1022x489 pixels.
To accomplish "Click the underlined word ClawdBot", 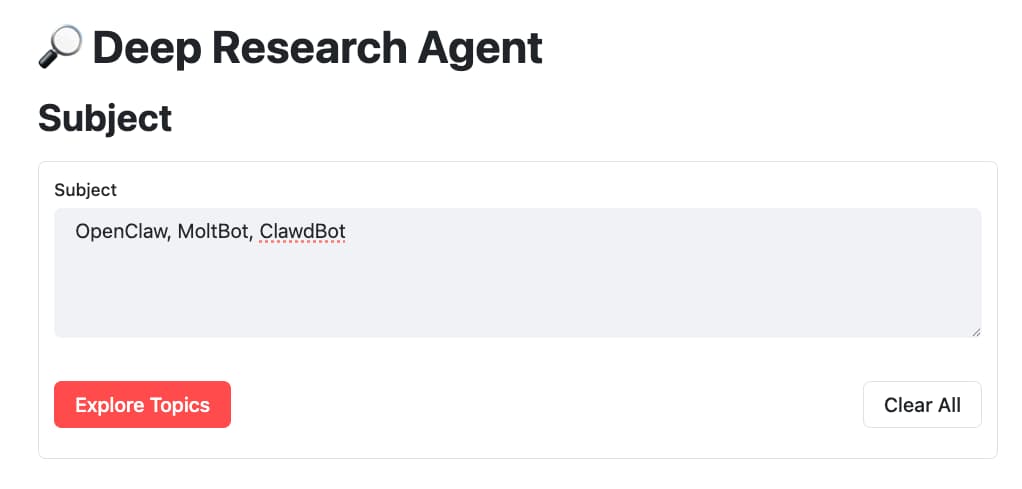I will click(x=302, y=232).
